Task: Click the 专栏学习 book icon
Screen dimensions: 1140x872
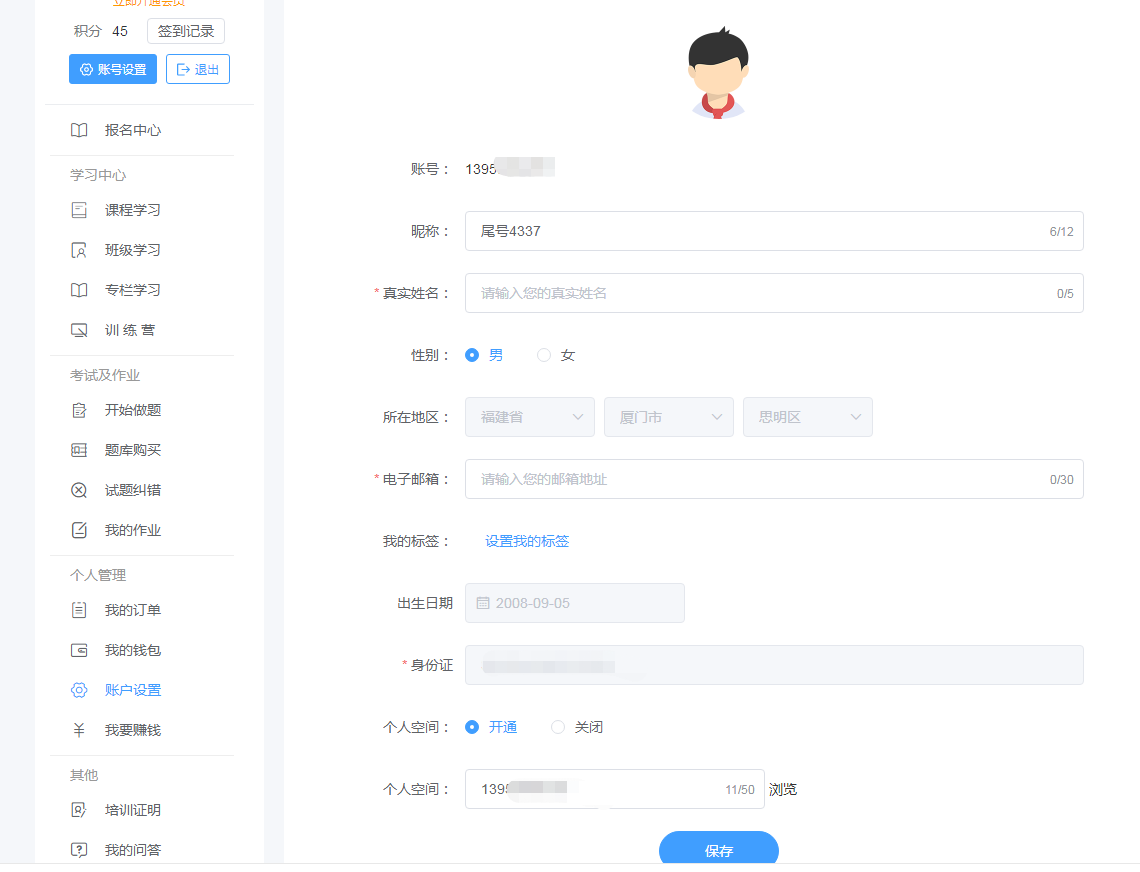Action: [x=79, y=290]
